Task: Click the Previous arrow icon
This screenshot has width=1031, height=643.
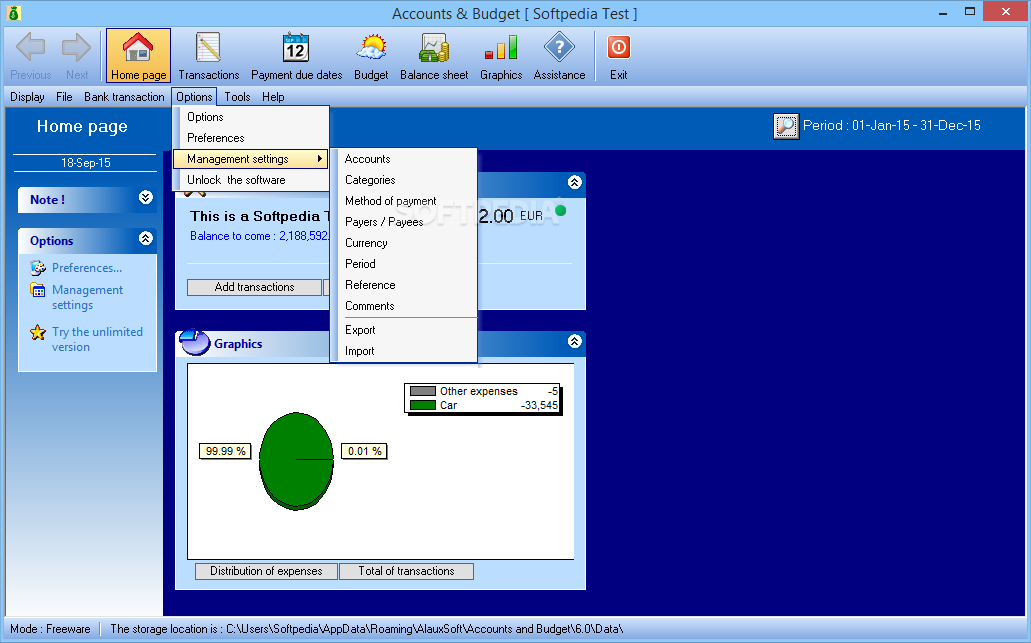Action: click(x=30, y=47)
